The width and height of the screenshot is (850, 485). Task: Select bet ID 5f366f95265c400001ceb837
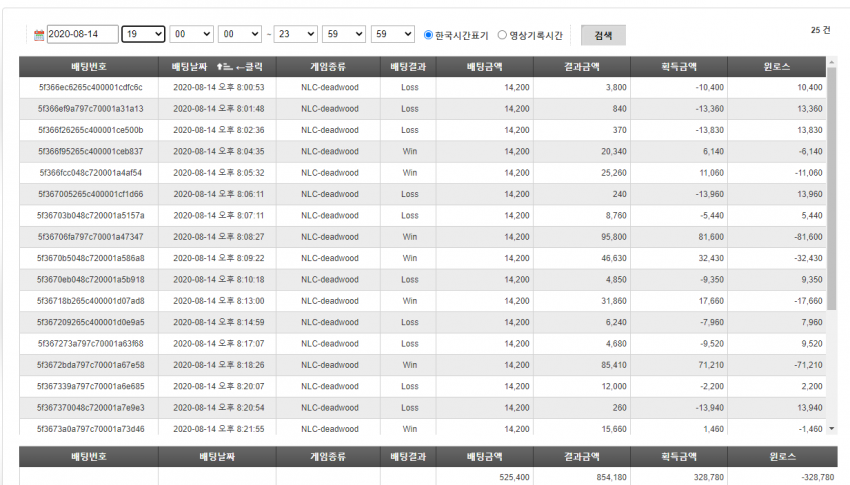click(91, 151)
